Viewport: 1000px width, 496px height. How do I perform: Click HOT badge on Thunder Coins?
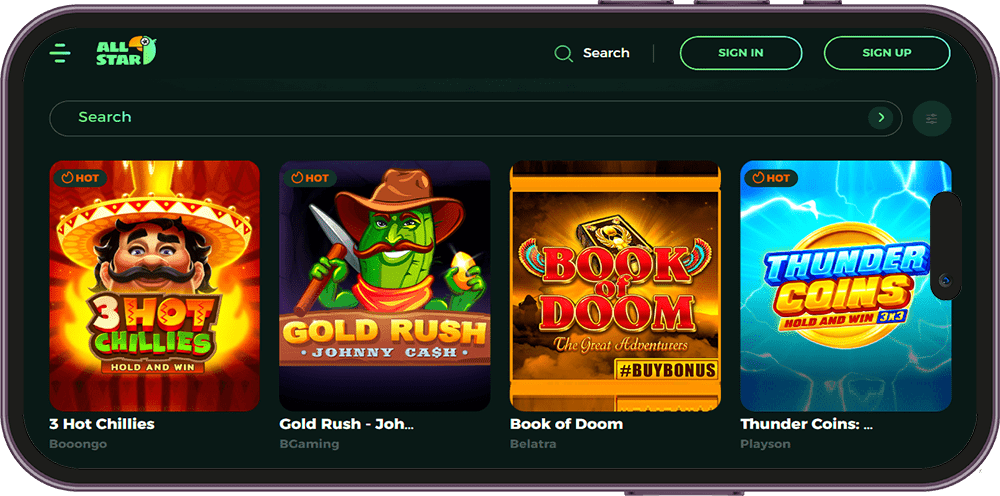coord(772,178)
